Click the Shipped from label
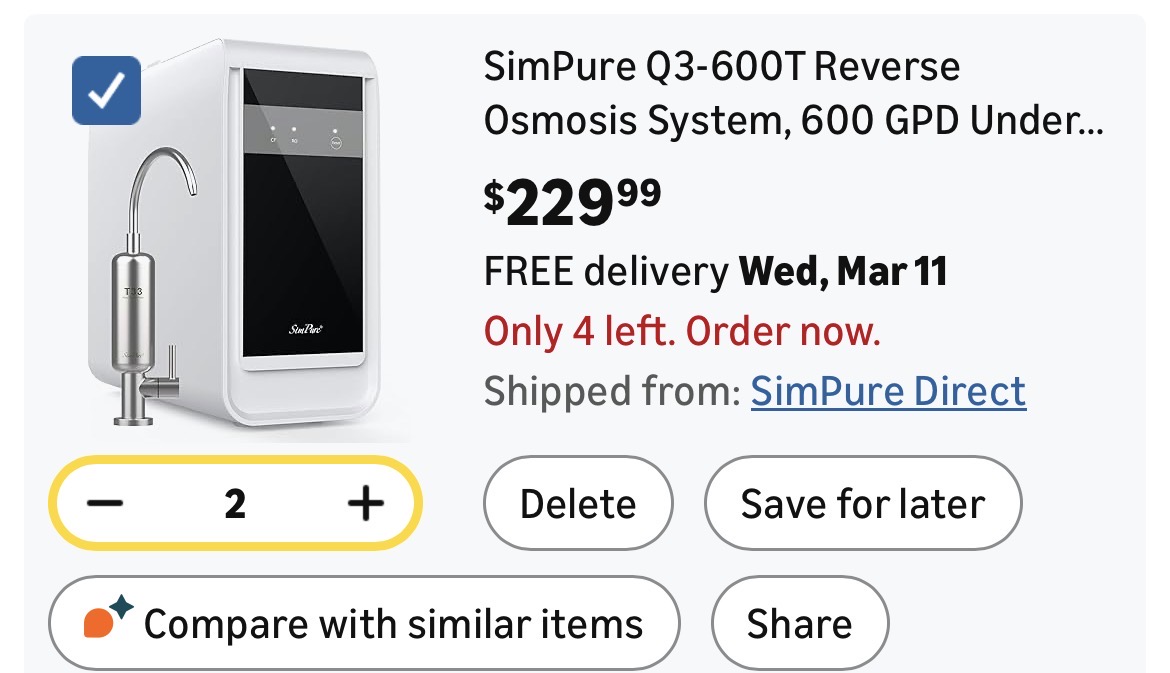The width and height of the screenshot is (1170, 673). pyautogui.click(x=610, y=391)
